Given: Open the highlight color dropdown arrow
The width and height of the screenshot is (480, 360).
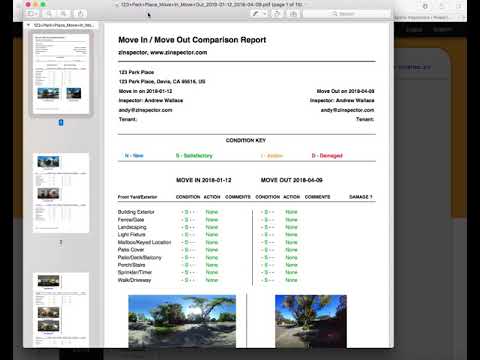Looking at the screenshot, I should point(264,14).
